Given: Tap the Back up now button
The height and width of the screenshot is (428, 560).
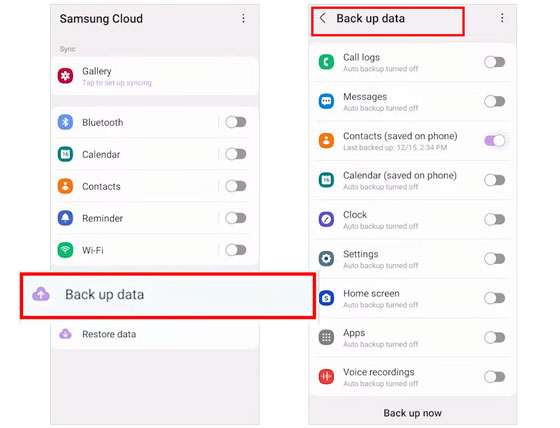Looking at the screenshot, I should coord(412,413).
